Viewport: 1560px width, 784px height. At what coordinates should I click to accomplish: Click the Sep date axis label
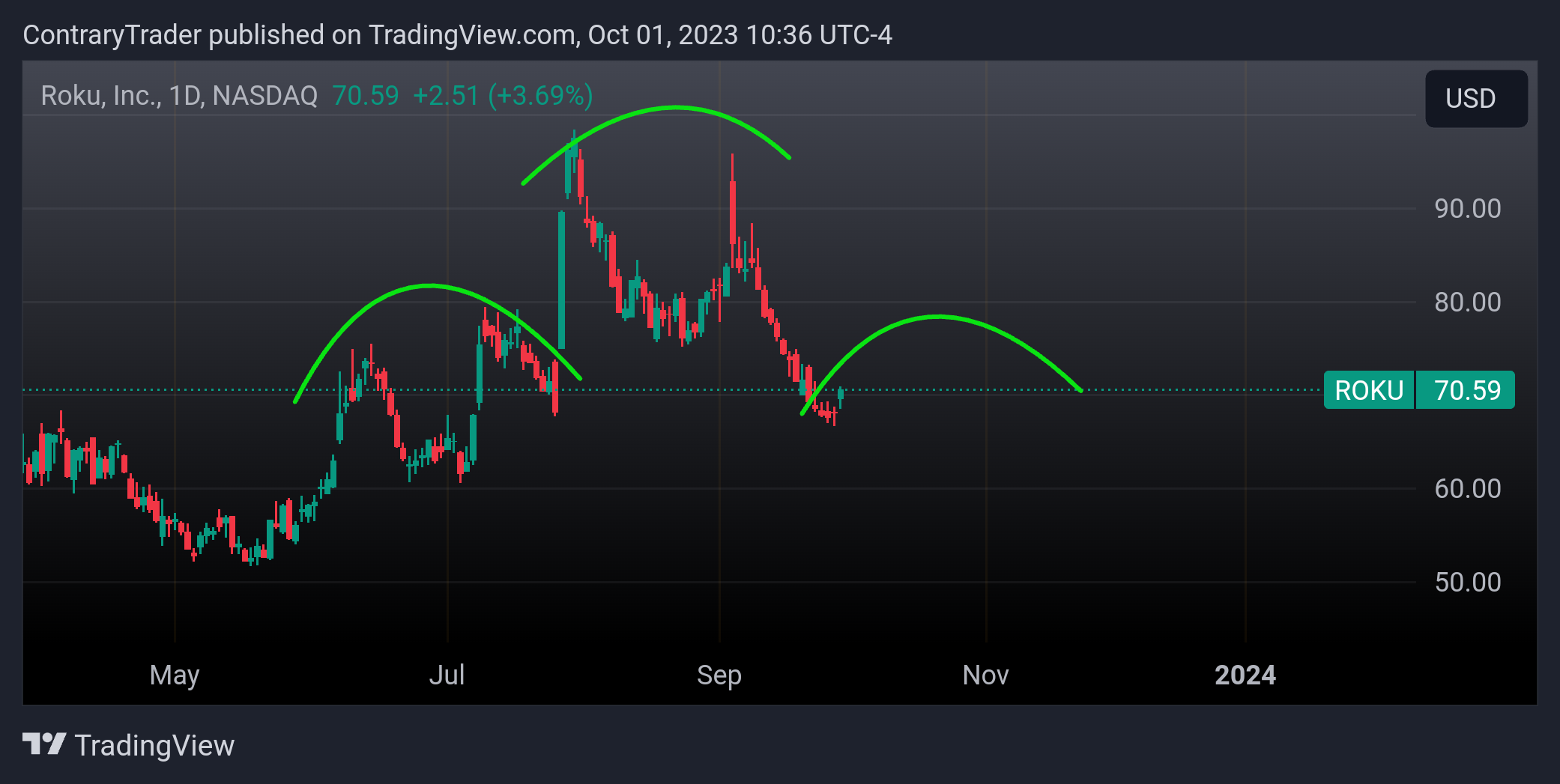tap(719, 675)
